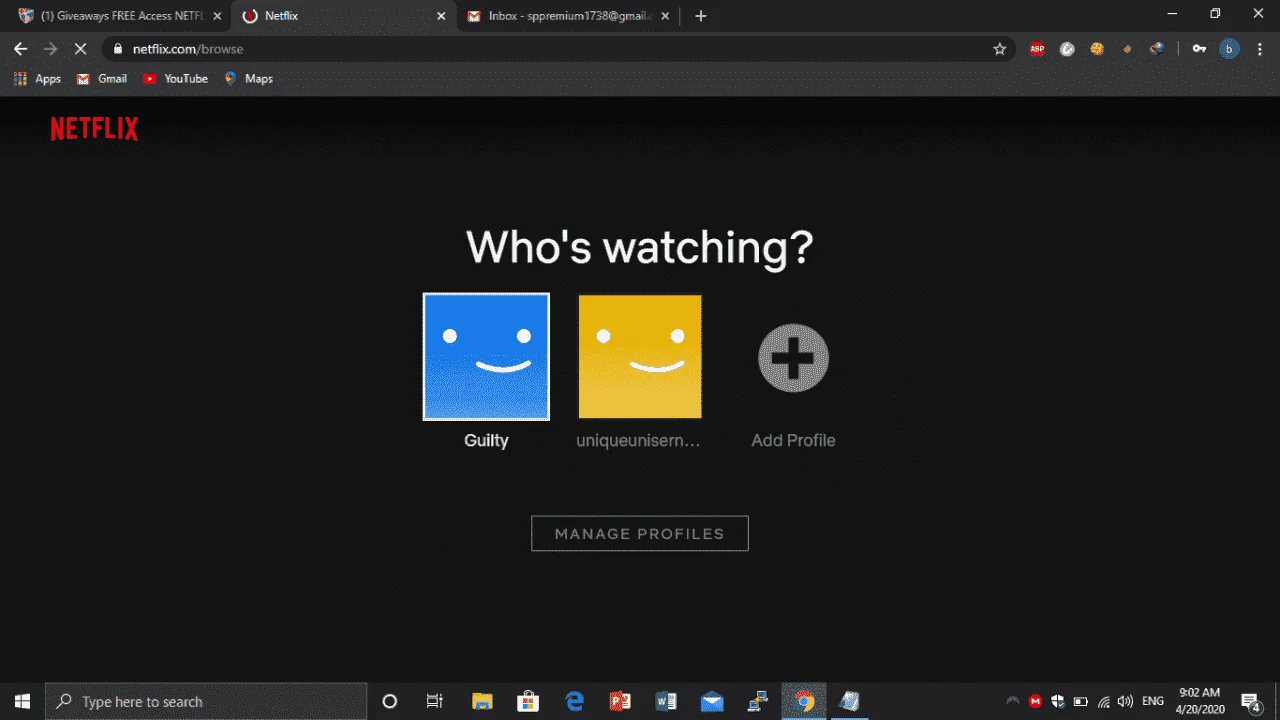Viewport: 1280px width, 720px height.
Task: Open the Action Center notifications icon
Action: pos(1251,701)
